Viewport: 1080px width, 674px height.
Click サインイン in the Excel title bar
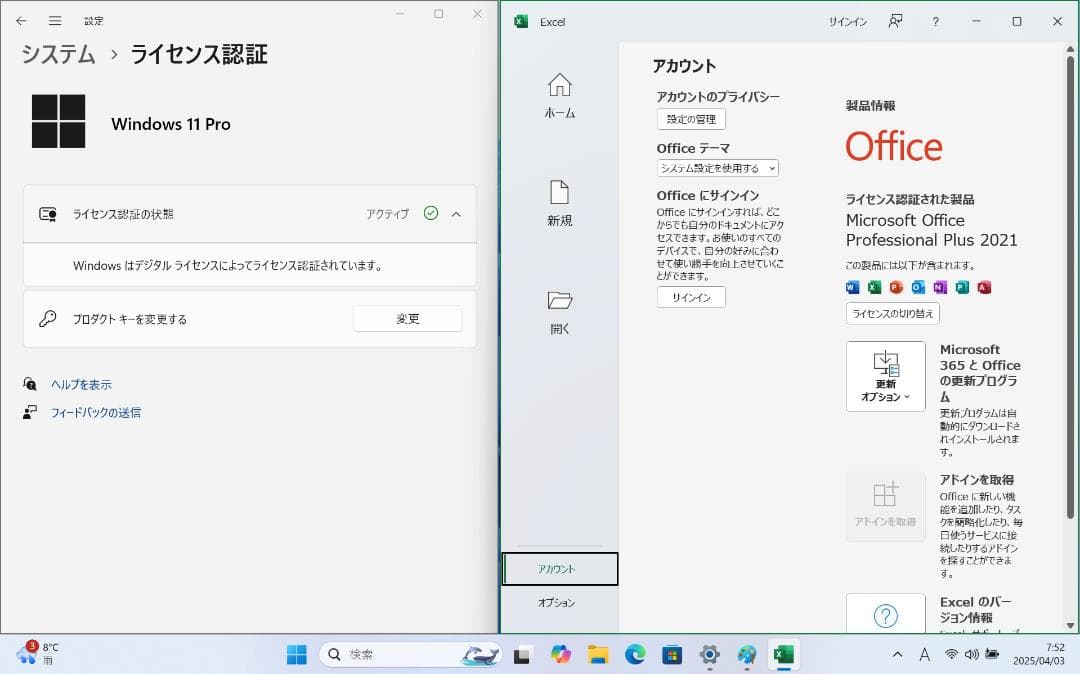pos(848,22)
